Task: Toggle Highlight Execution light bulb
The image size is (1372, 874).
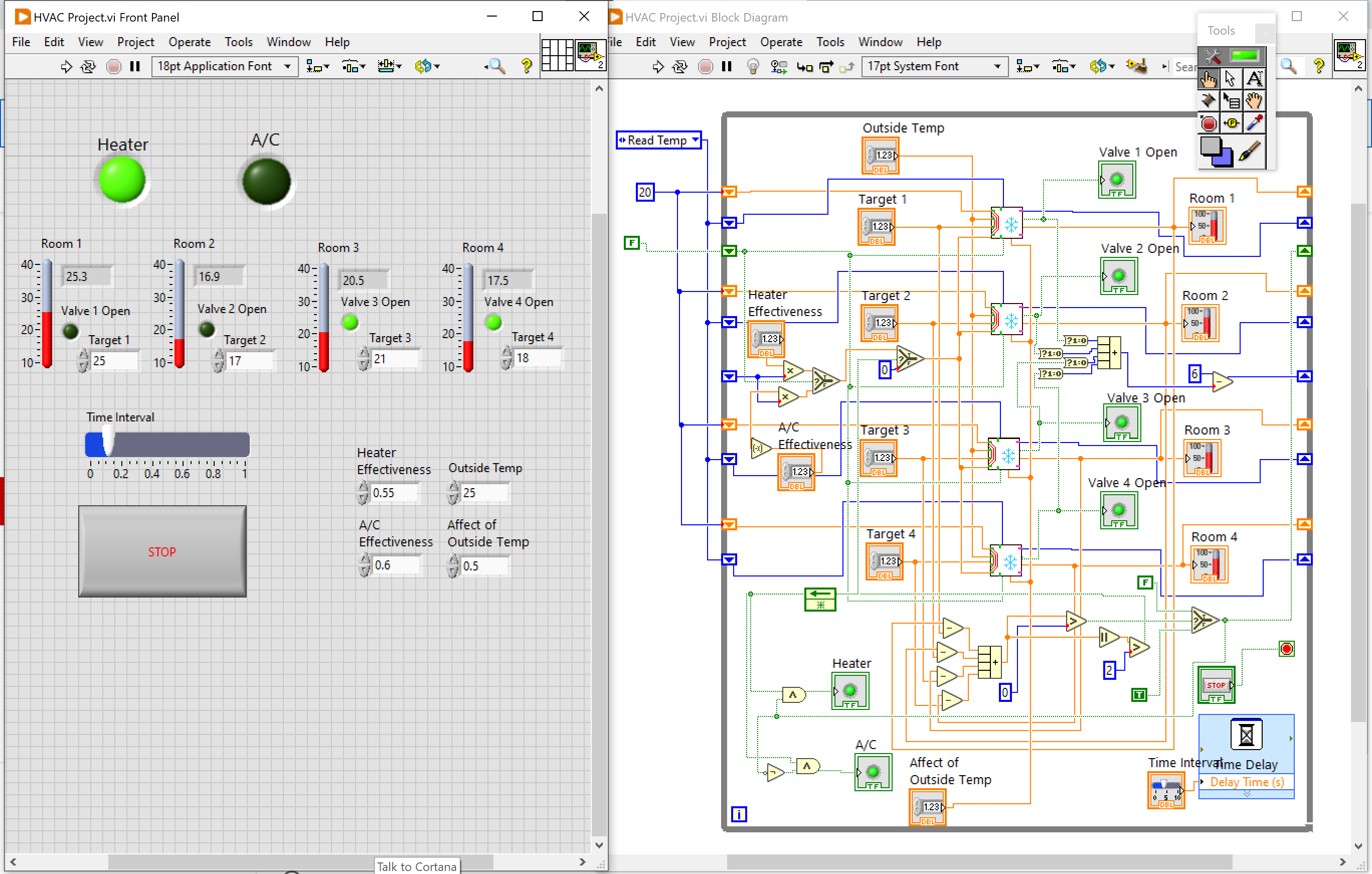Action: (753, 66)
